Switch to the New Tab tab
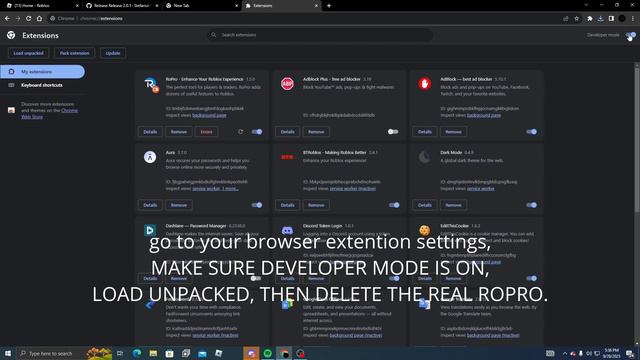640x360 pixels. (201, 6)
